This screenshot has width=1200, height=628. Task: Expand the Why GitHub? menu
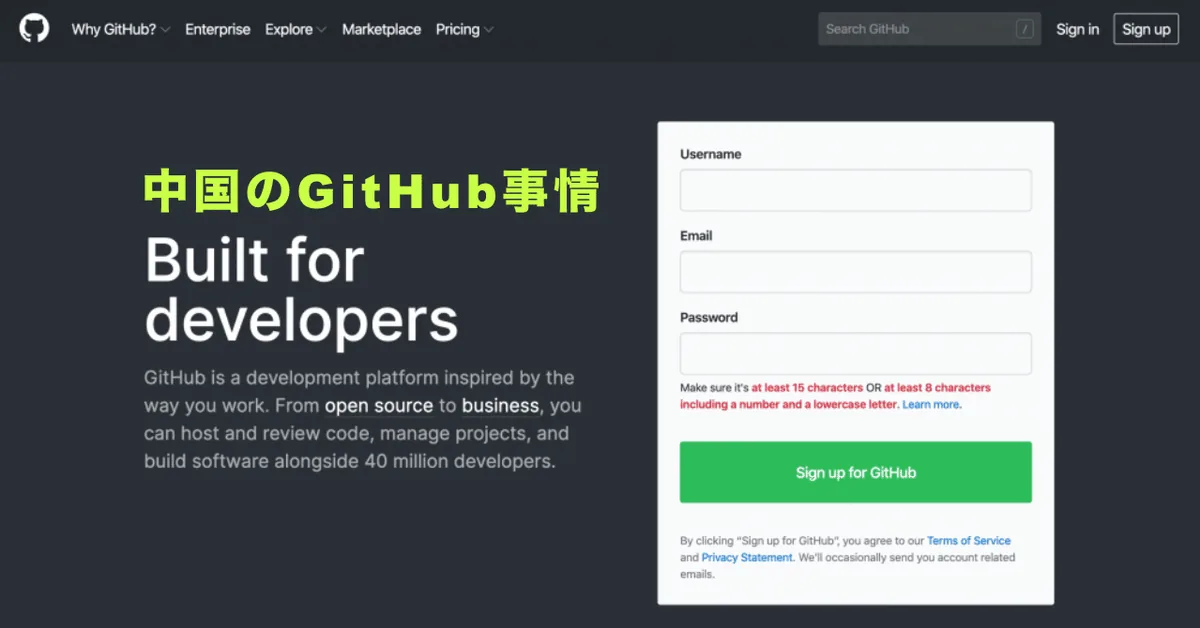pyautogui.click(x=120, y=29)
